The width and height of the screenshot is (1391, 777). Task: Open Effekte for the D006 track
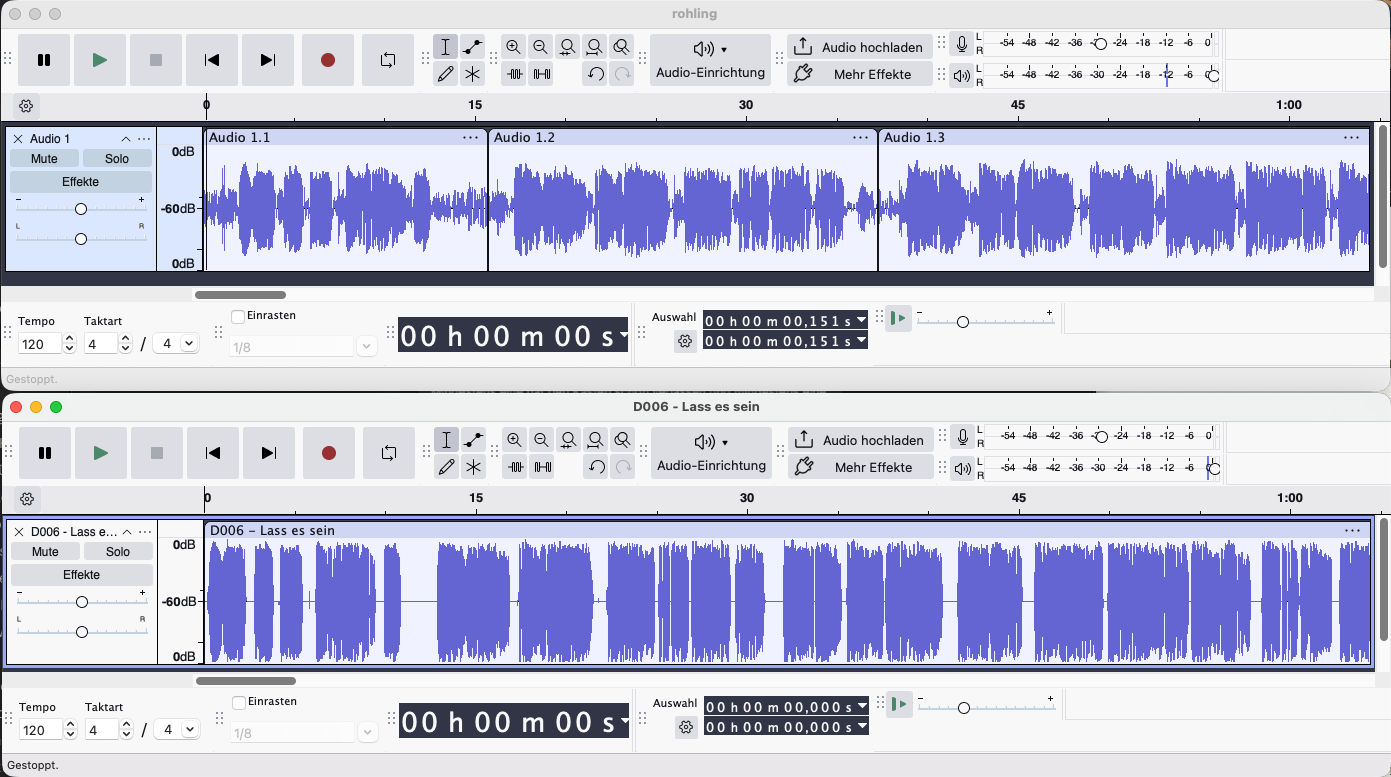(82, 575)
